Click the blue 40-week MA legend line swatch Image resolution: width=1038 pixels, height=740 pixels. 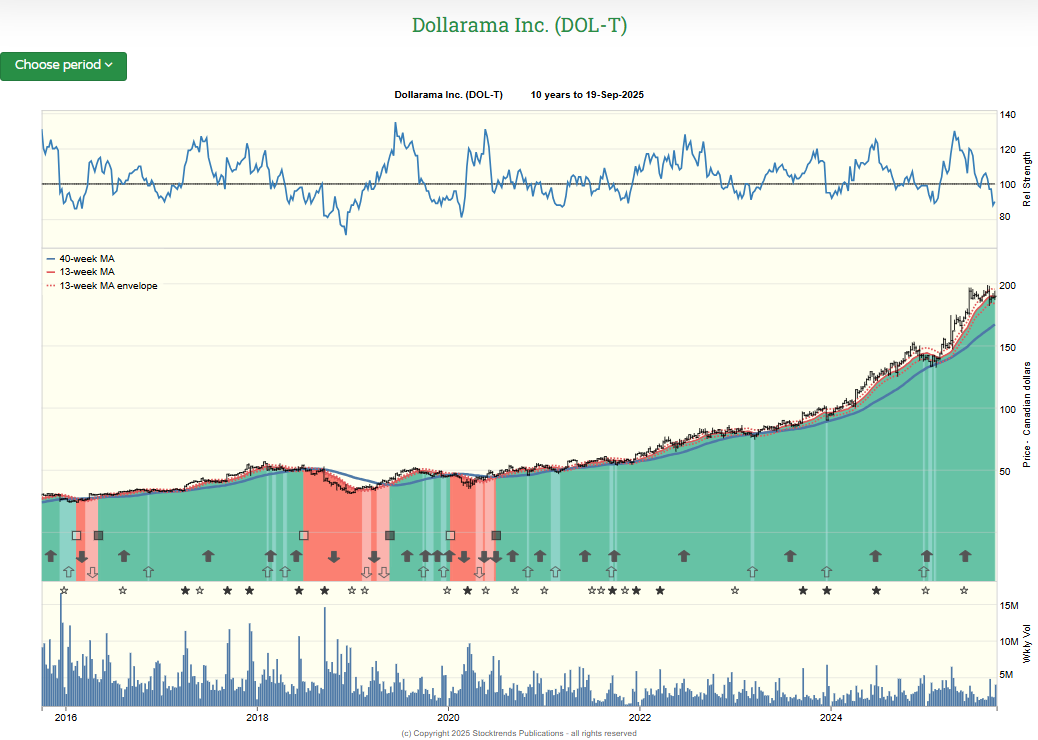(x=51, y=259)
